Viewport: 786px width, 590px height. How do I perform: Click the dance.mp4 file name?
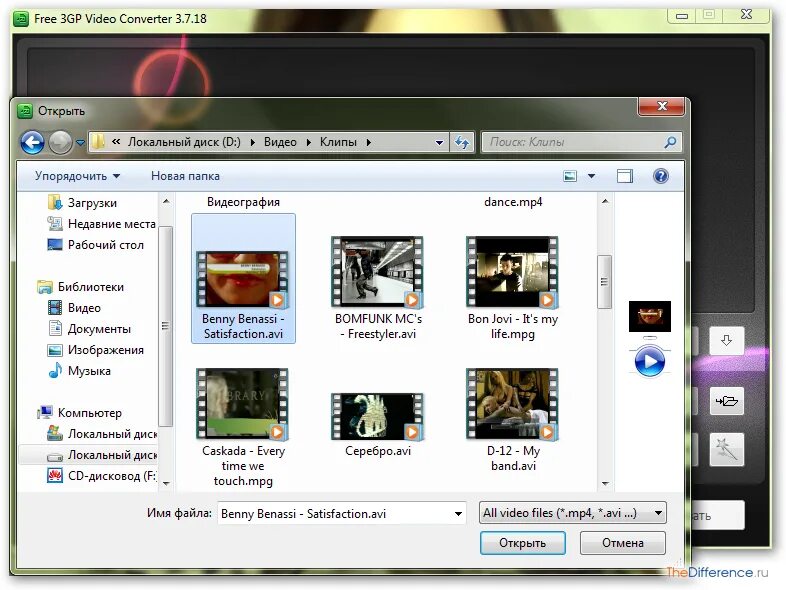[513, 202]
